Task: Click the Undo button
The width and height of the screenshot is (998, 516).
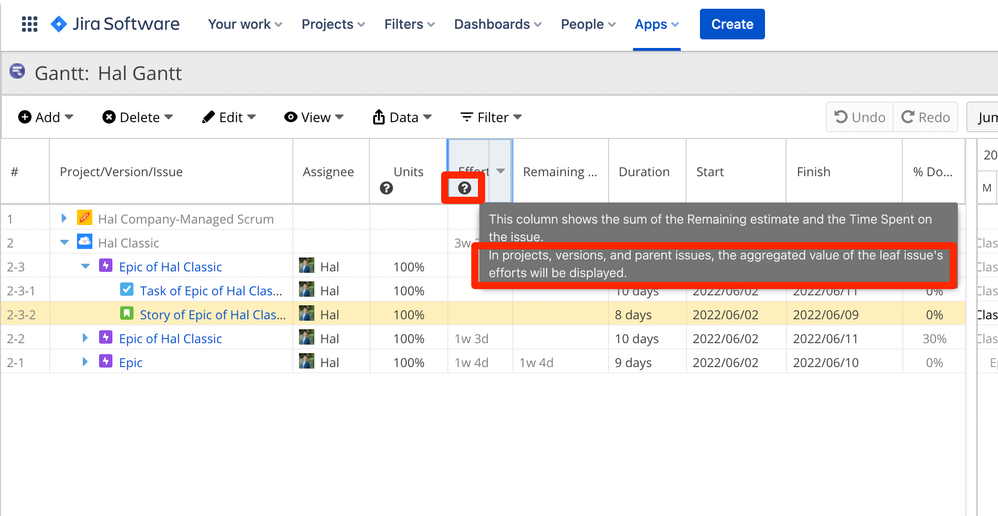Action: (860, 117)
